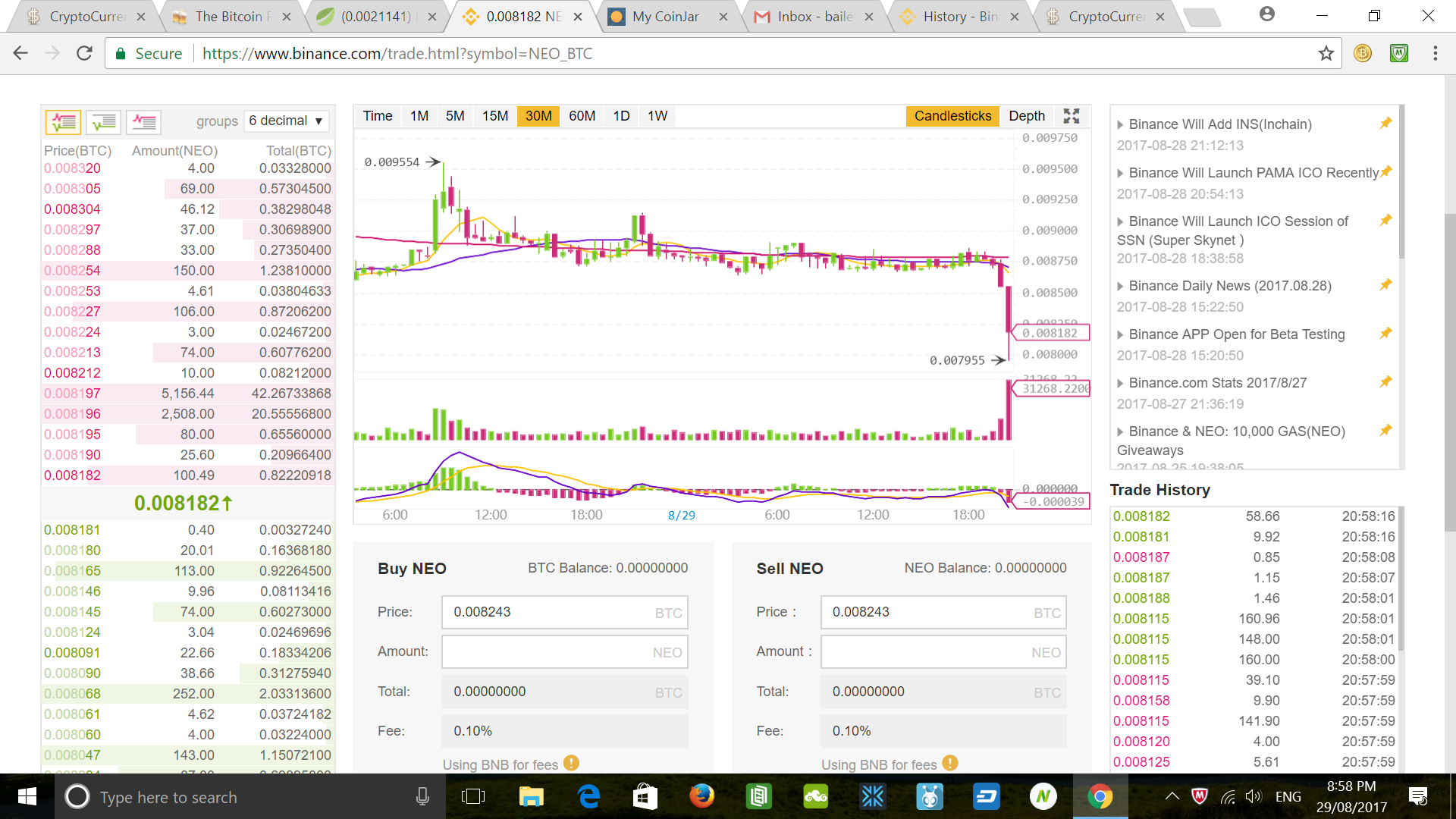The width and height of the screenshot is (1456, 819).
Task: Click the Buy NEO Amount field
Action: [564, 652]
